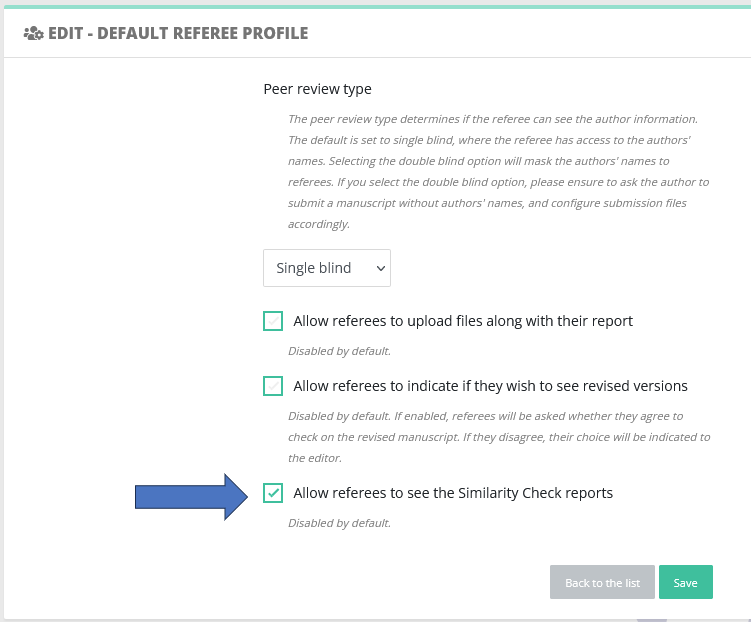Save the referee profile settings

[685, 582]
